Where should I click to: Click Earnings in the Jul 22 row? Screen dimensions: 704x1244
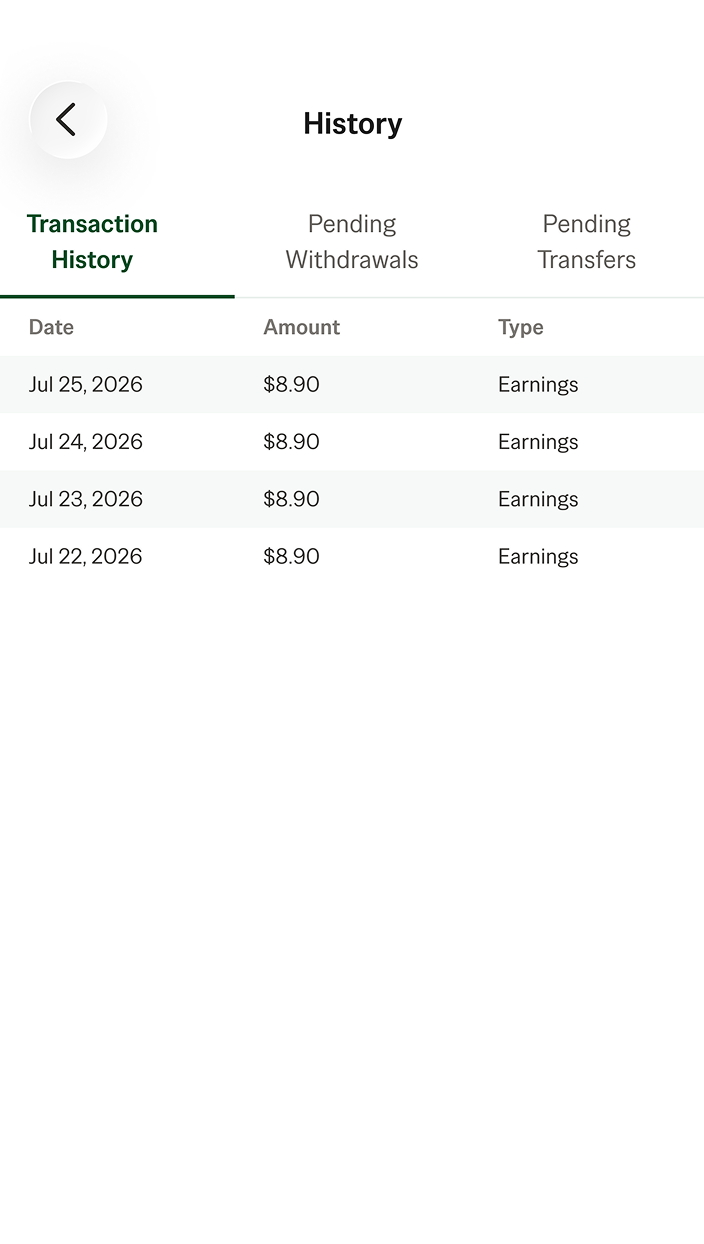coord(538,557)
